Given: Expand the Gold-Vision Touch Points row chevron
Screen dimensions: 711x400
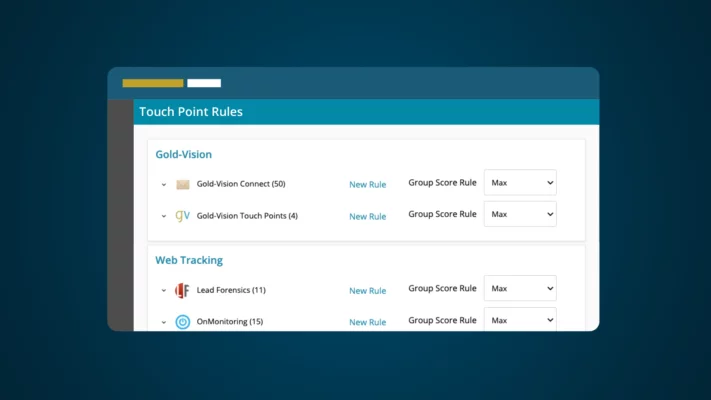Looking at the screenshot, I should (164, 216).
